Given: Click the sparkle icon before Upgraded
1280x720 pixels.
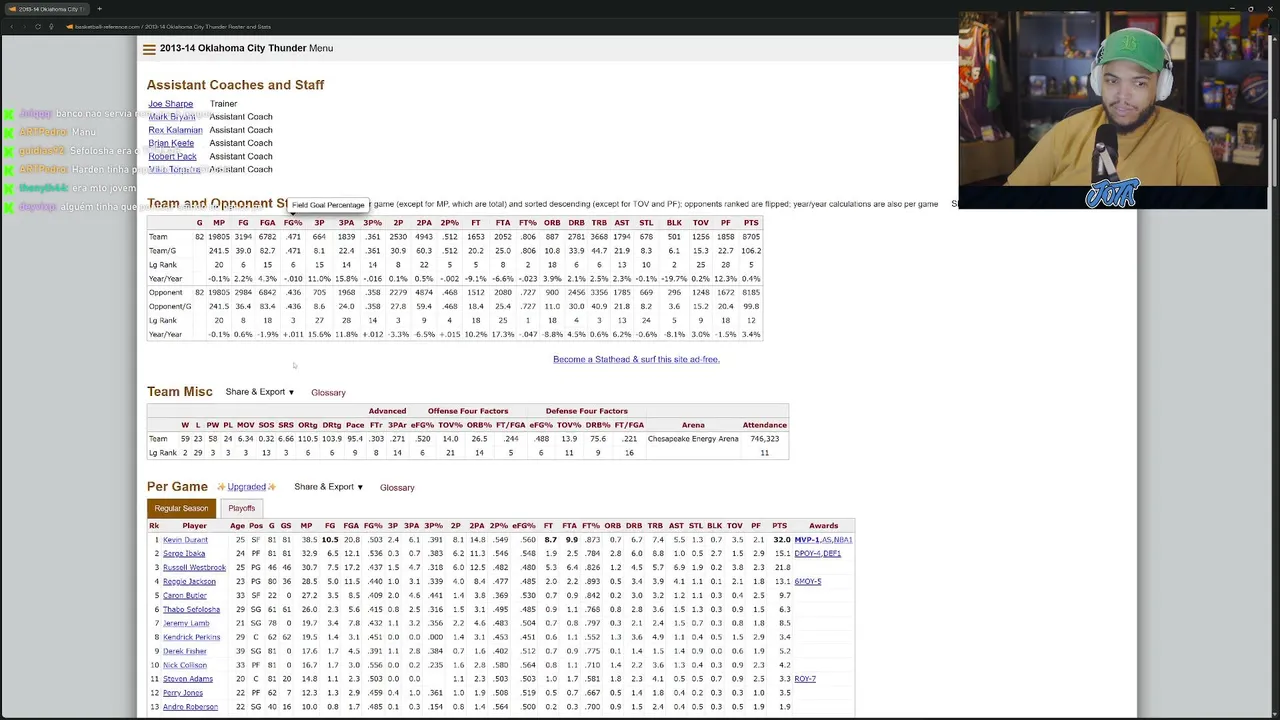Looking at the screenshot, I should pyautogui.click(x=221, y=487).
